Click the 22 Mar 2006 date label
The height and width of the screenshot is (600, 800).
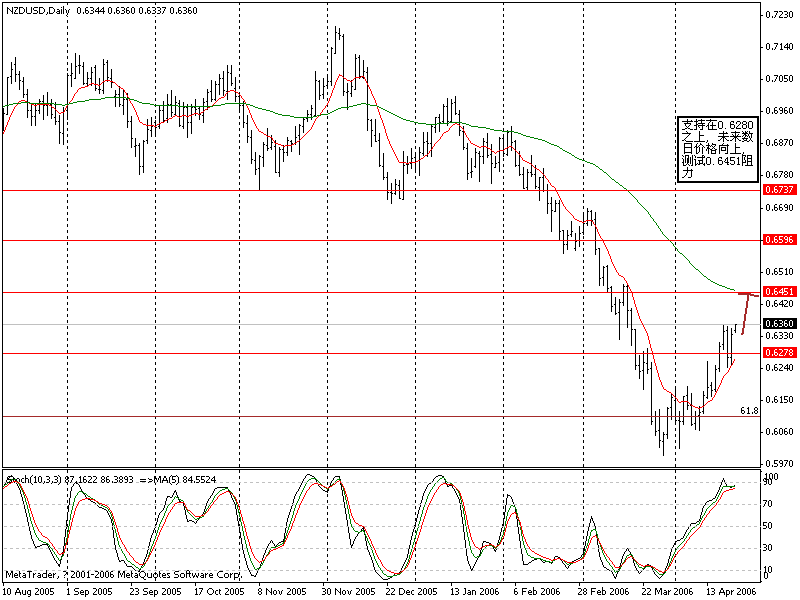(x=667, y=591)
